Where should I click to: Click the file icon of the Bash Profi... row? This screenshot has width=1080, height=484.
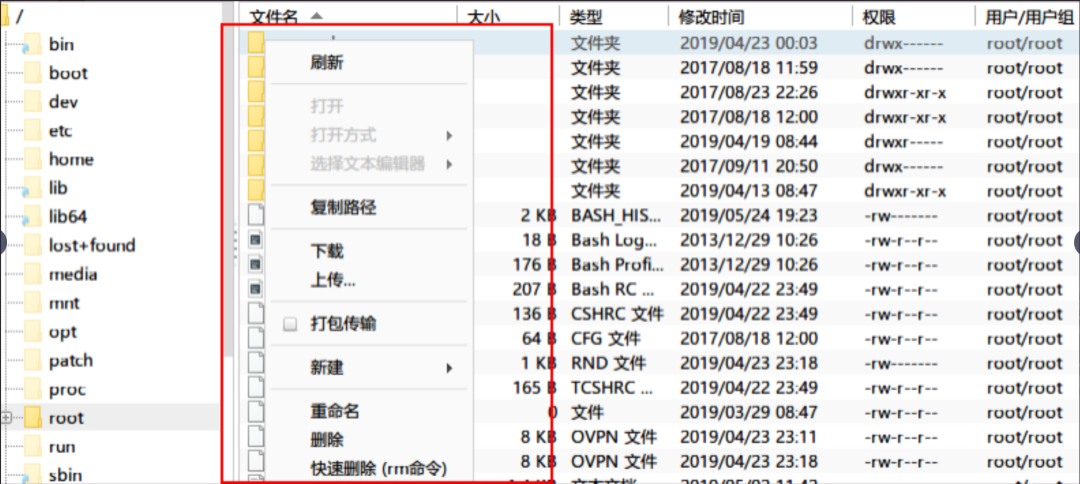(256, 264)
